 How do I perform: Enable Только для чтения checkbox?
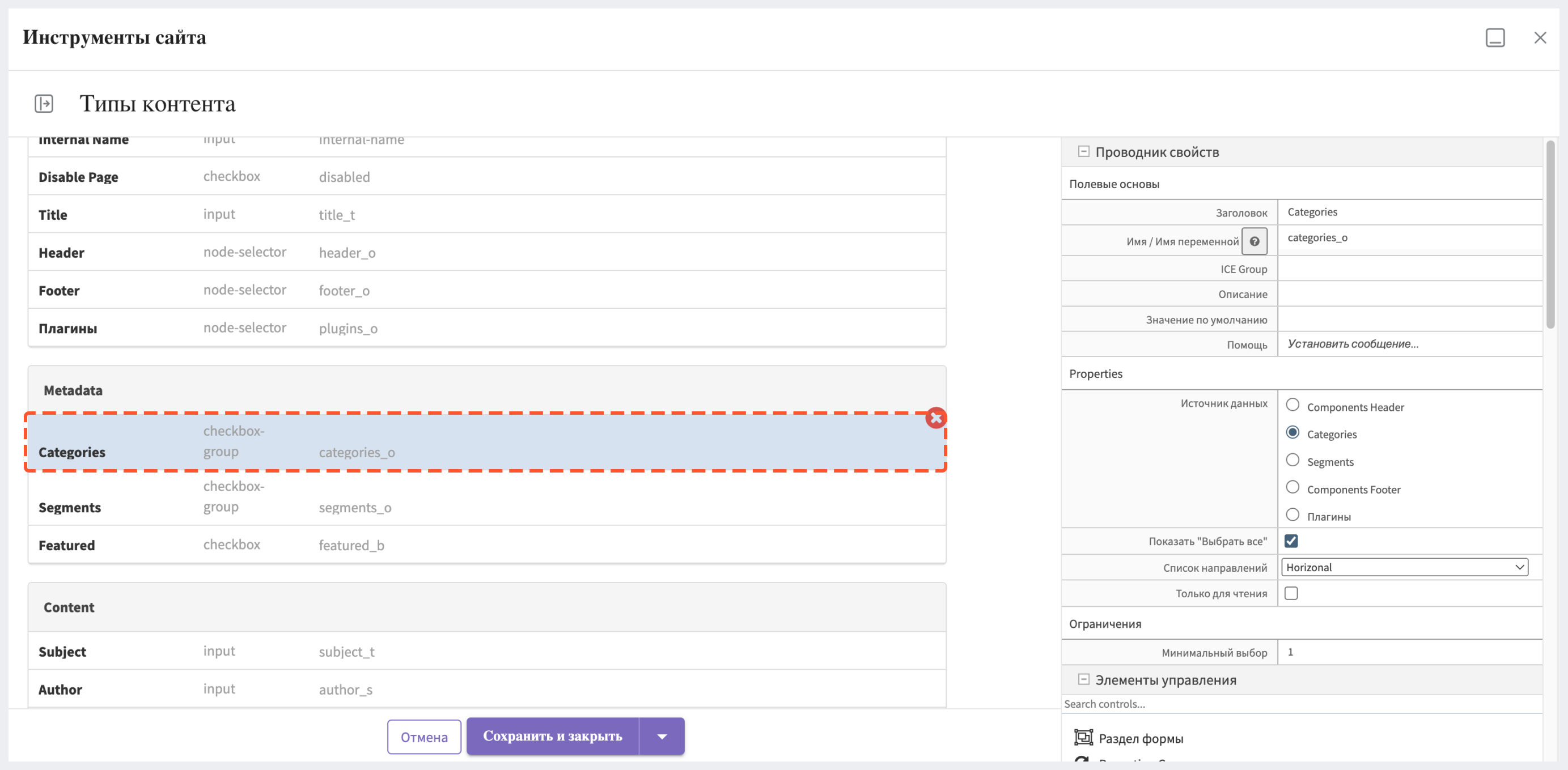coord(1291,593)
